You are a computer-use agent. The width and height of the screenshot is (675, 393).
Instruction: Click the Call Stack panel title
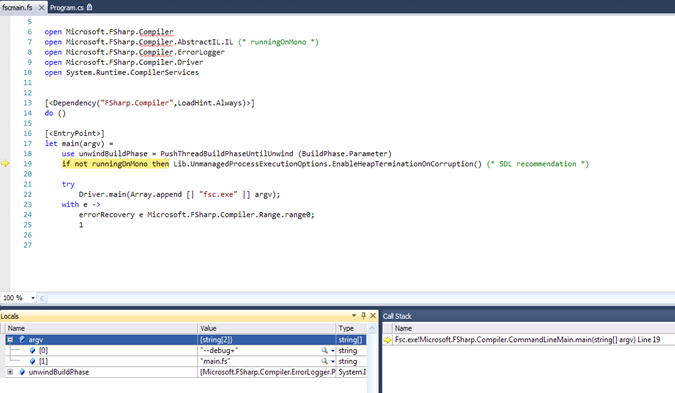[x=397, y=316]
